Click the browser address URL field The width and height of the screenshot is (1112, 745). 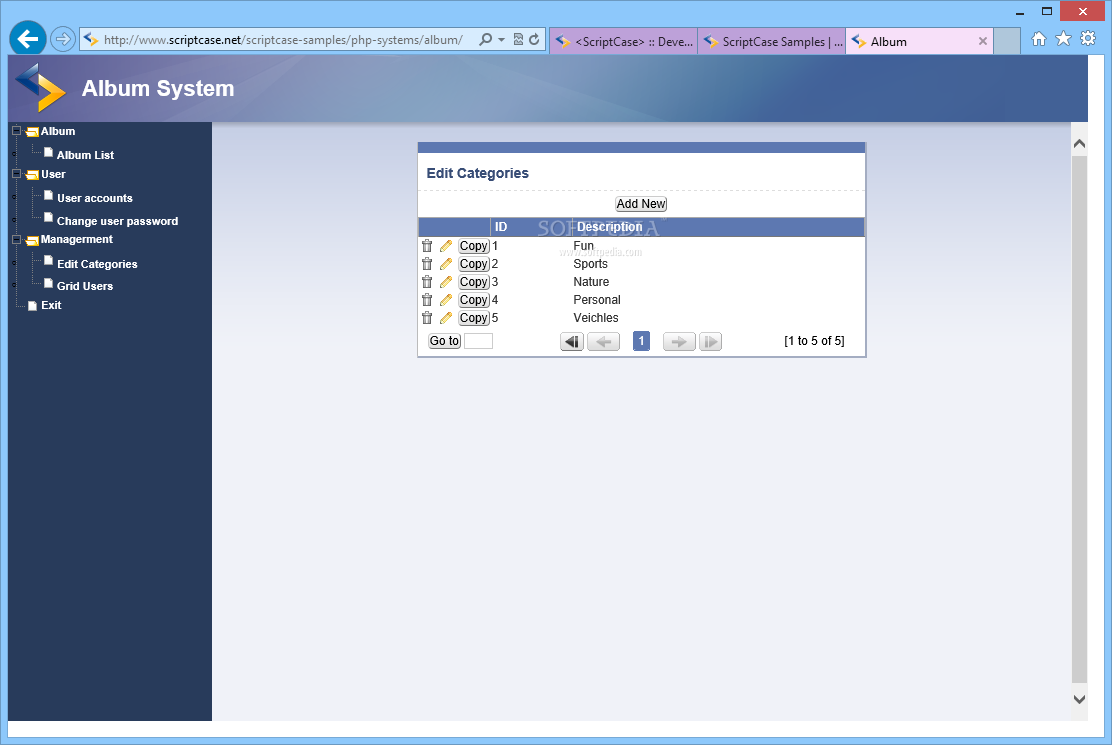(x=284, y=40)
